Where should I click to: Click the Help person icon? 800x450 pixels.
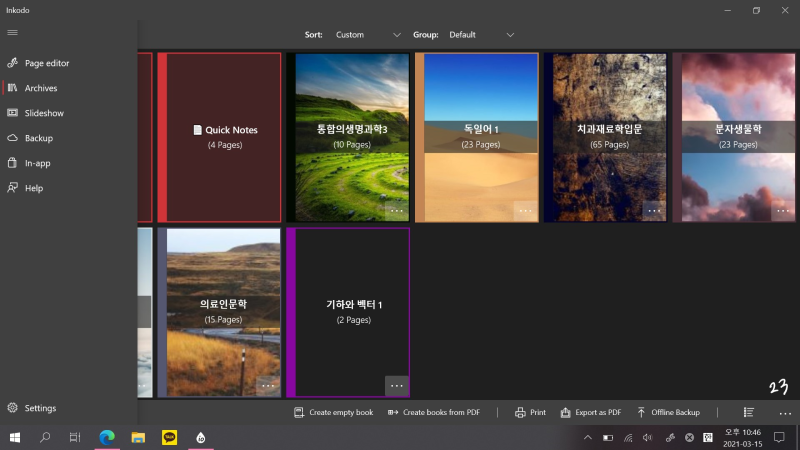[x=12, y=188]
